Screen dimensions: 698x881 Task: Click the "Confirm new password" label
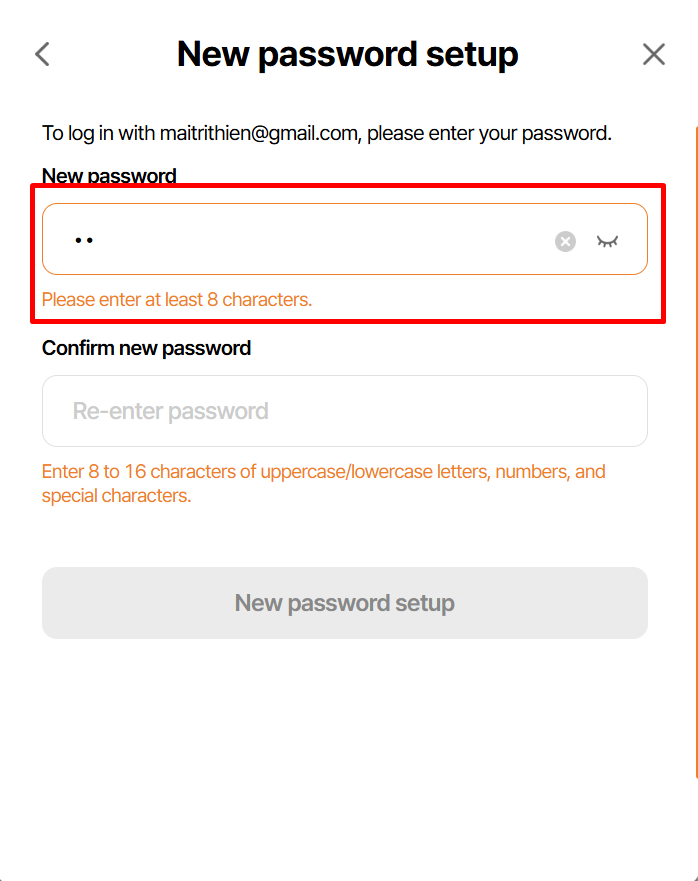(146, 348)
